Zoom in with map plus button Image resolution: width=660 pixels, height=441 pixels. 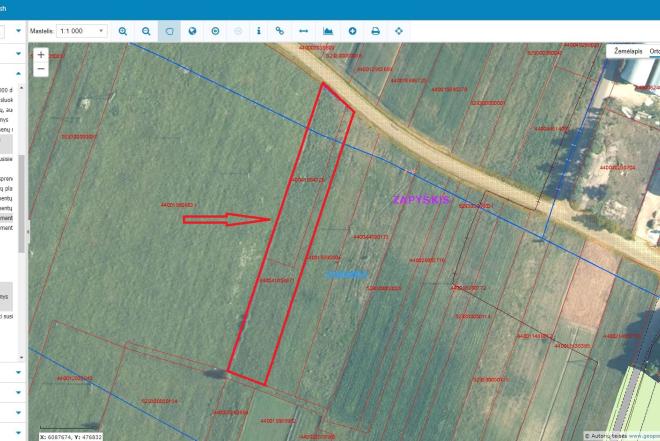(41, 55)
